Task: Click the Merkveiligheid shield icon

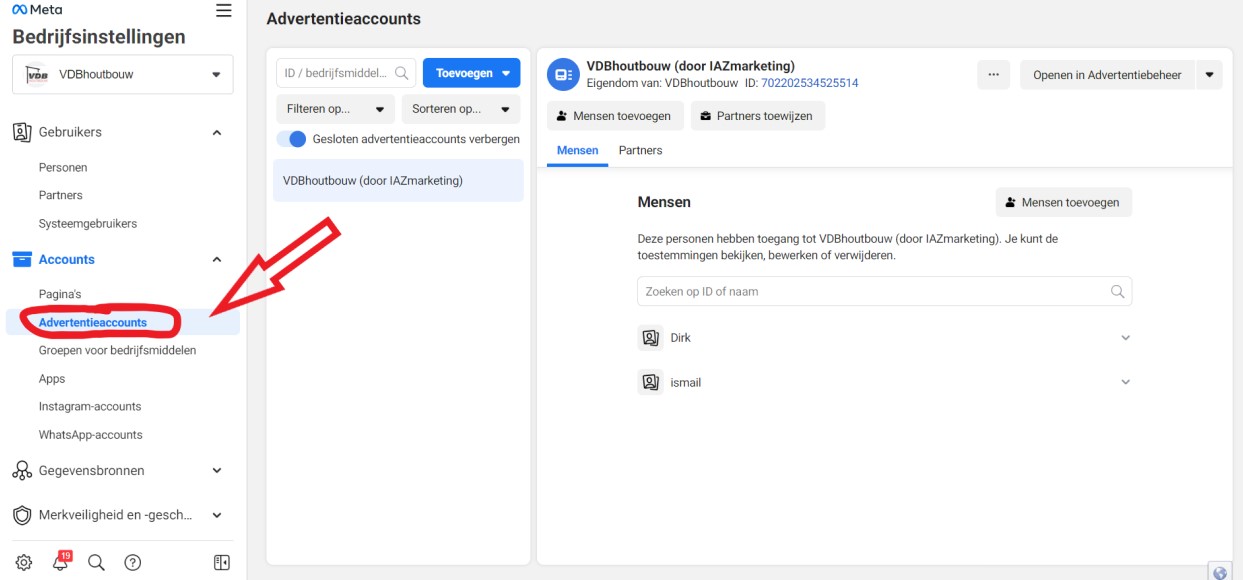Action: (x=22, y=515)
